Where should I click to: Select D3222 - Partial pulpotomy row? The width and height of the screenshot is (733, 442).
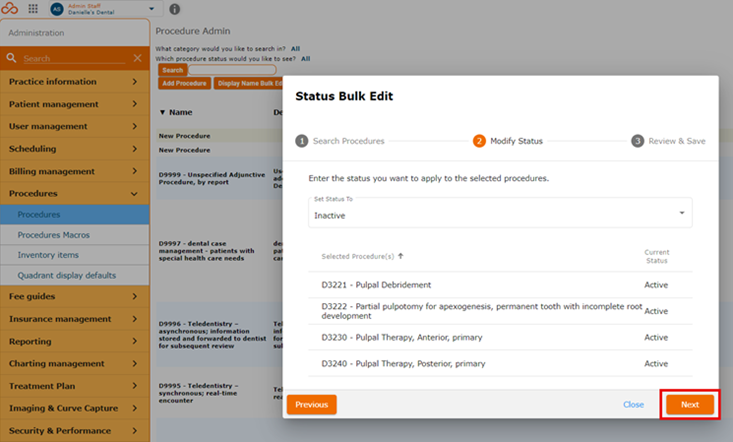[x=500, y=311]
